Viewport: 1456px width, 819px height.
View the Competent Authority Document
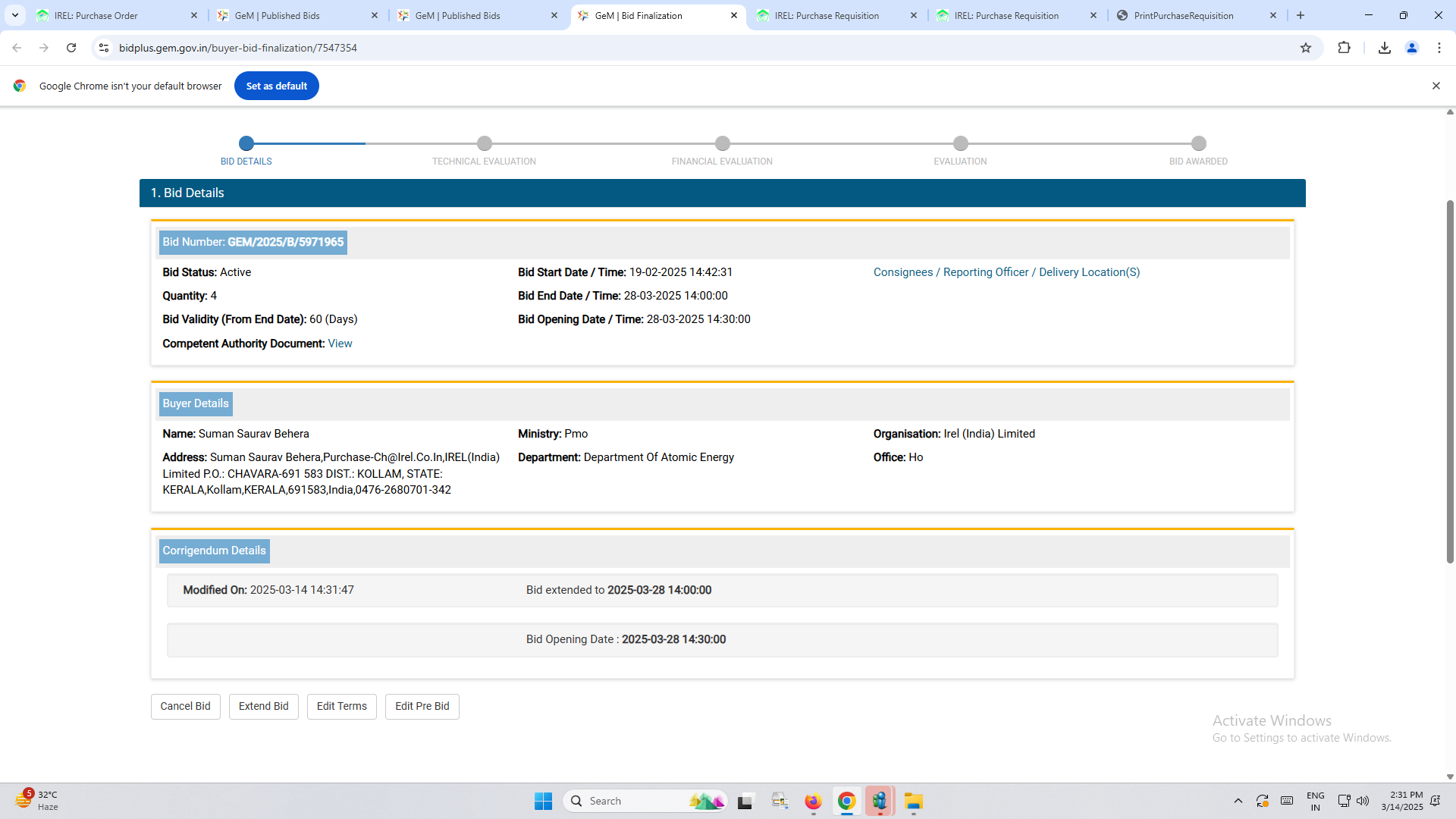tap(340, 344)
